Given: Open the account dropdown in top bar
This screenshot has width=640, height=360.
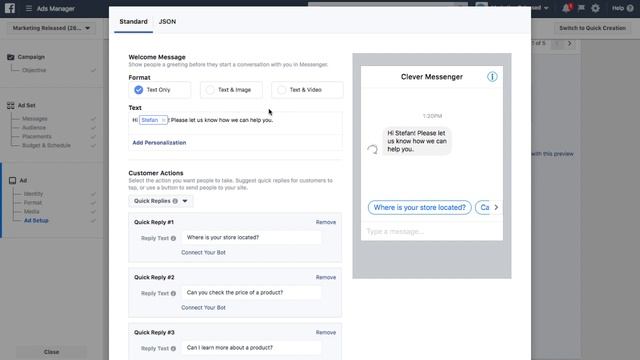Looking at the screenshot, I should pos(517,8).
